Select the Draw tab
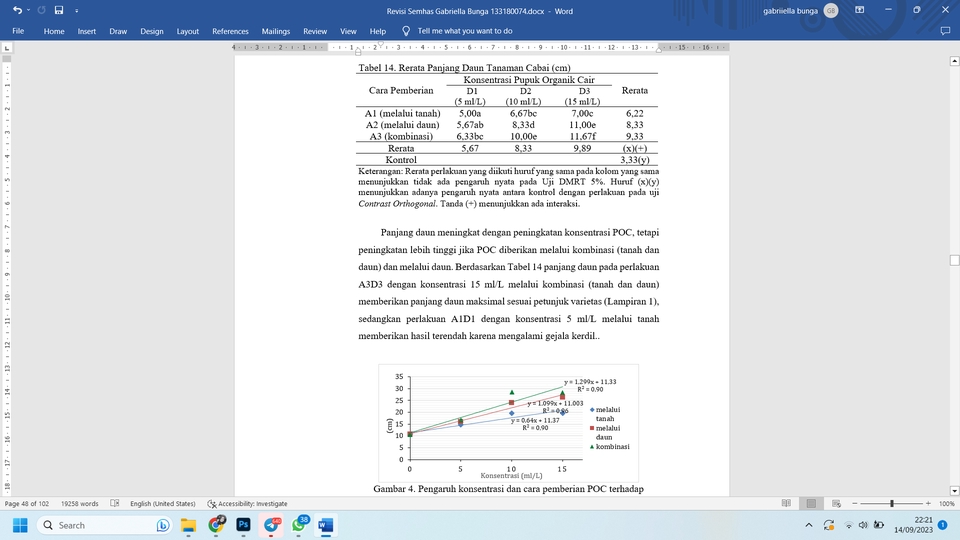 118,31
